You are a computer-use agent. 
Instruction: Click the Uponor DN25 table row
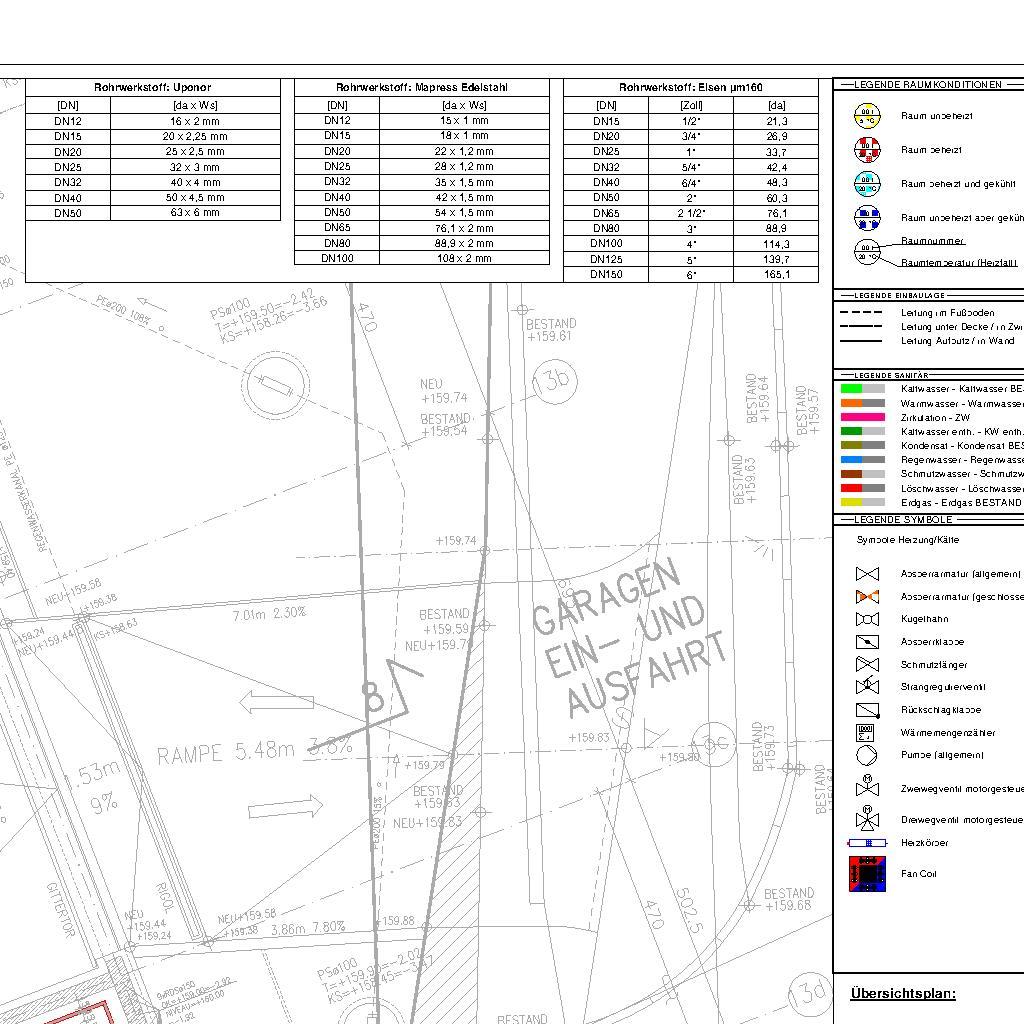point(152,167)
